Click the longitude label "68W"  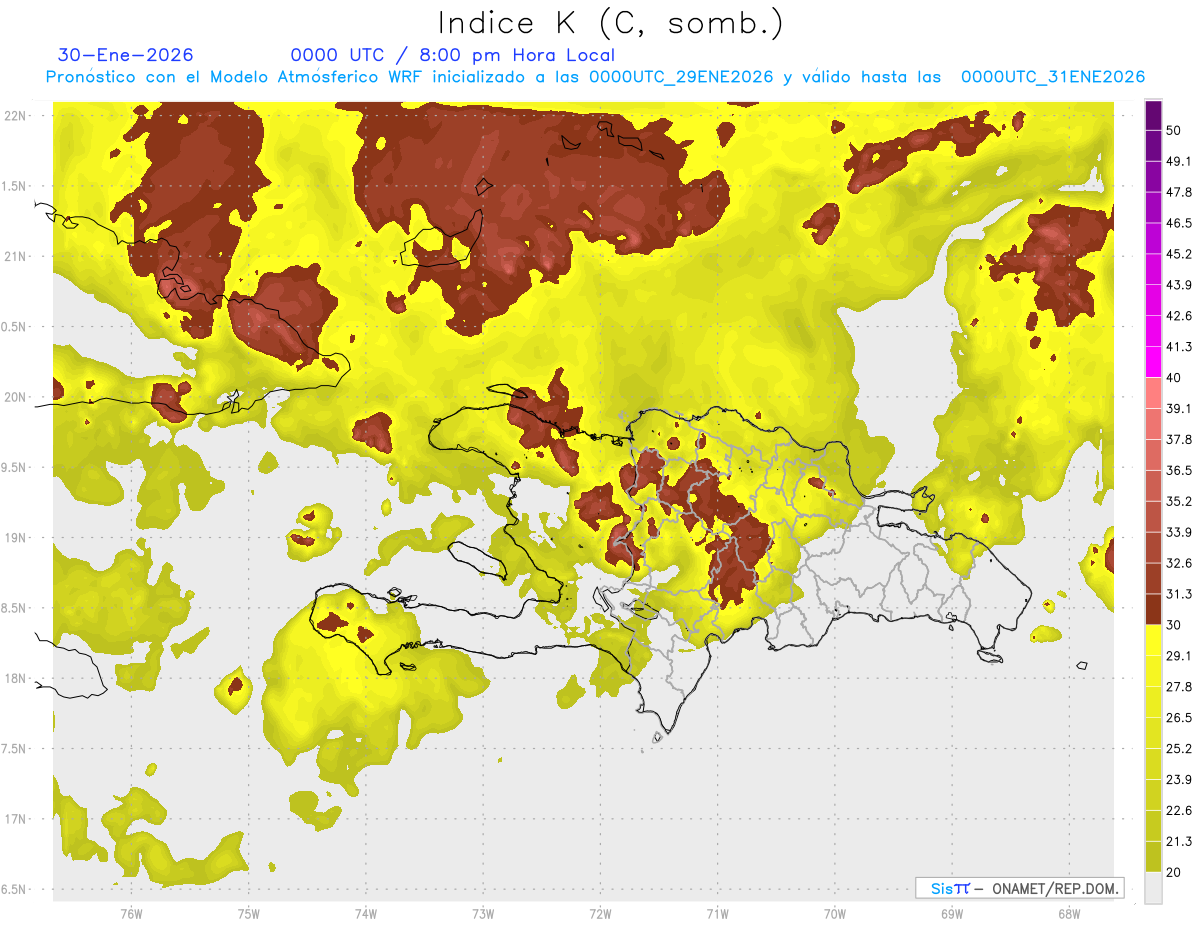(1068, 914)
